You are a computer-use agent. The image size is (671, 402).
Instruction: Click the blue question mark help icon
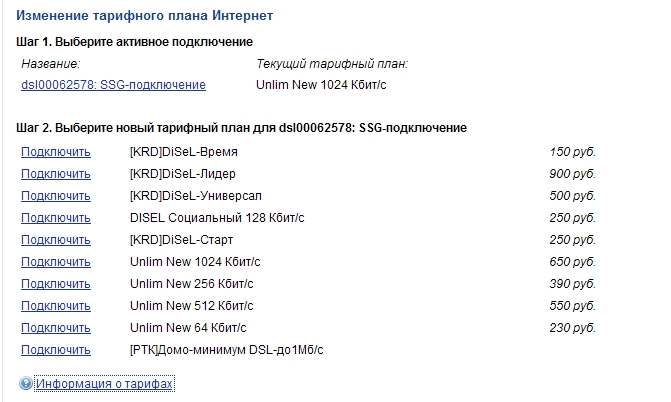pos(26,383)
